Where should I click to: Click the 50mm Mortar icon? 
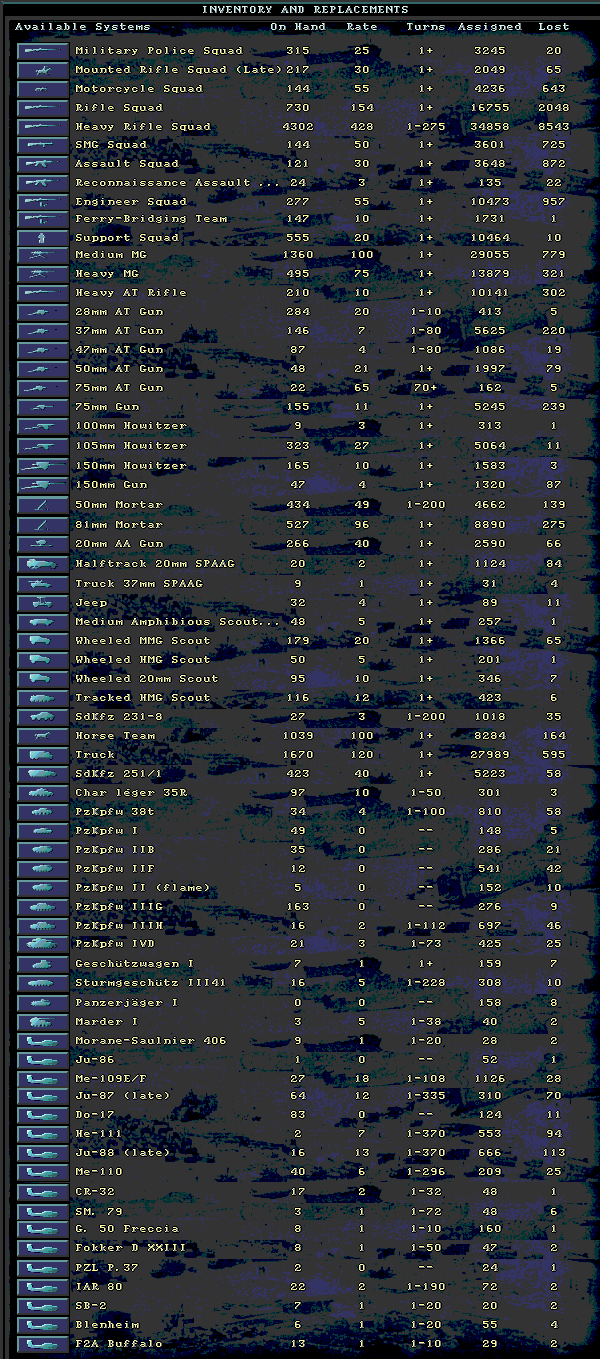[x=42, y=505]
